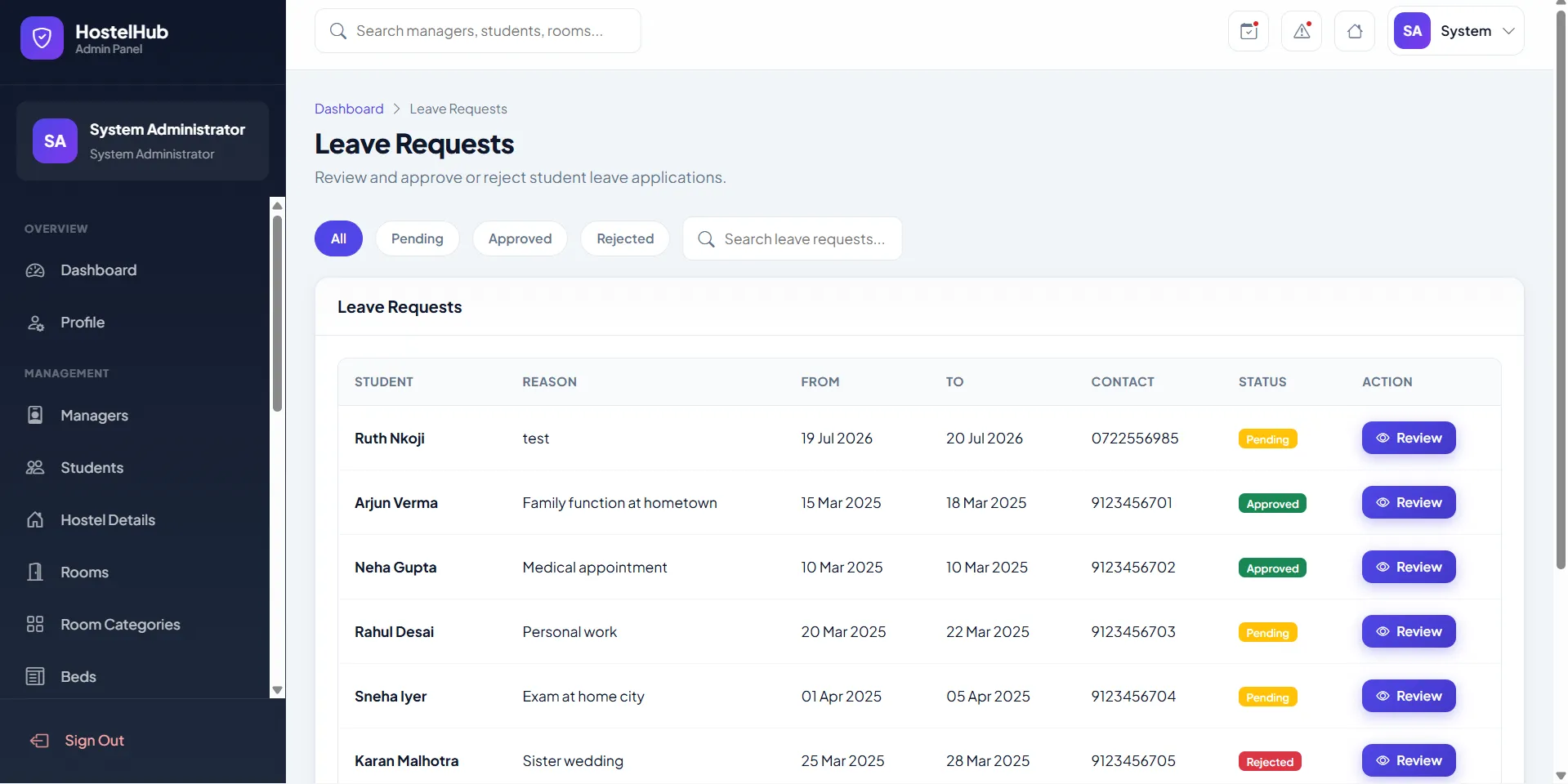1568x784 pixels.
Task: Open the Profile menu item
Action: 135,323
